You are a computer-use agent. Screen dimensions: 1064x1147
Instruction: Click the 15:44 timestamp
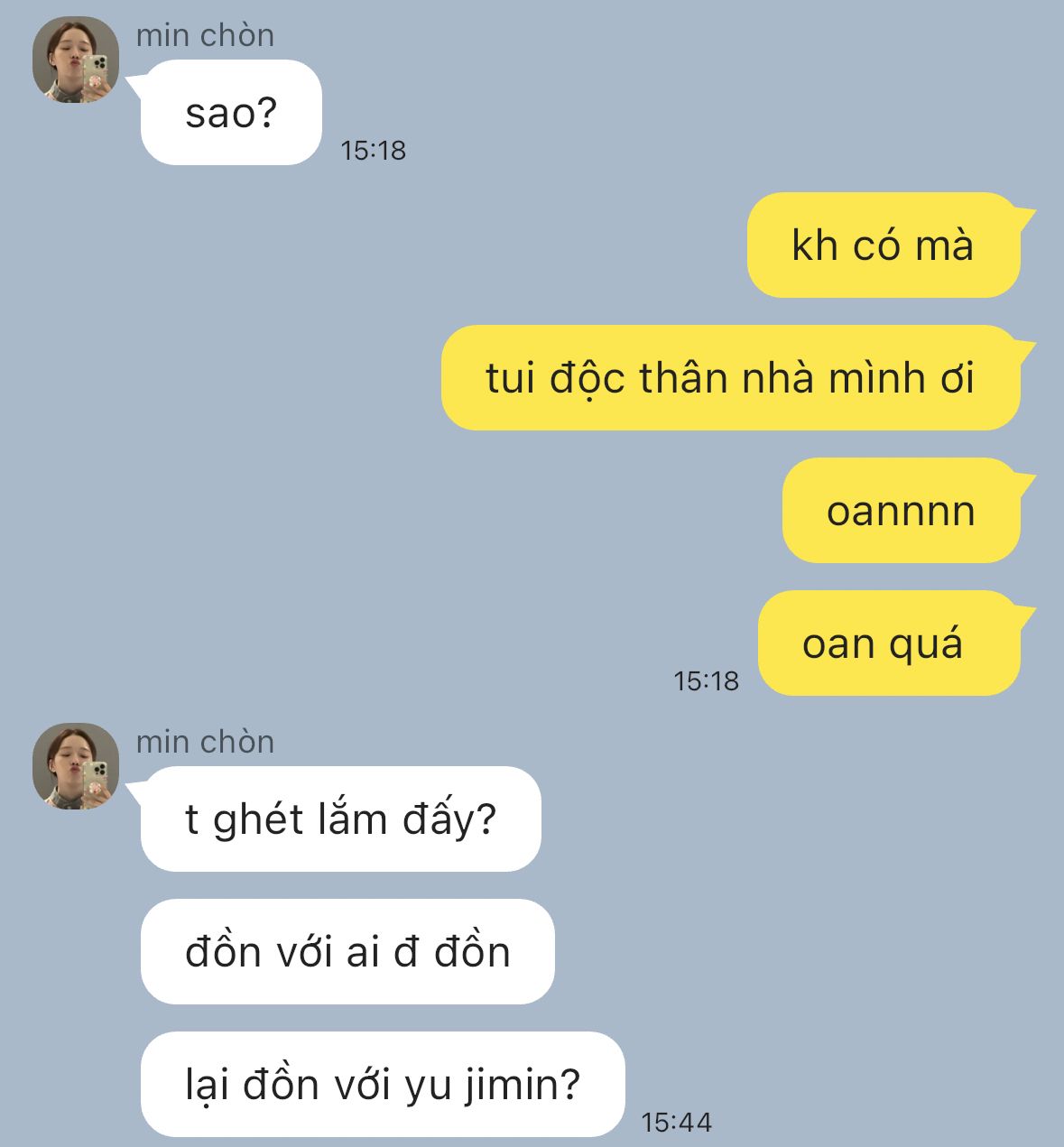click(677, 1123)
